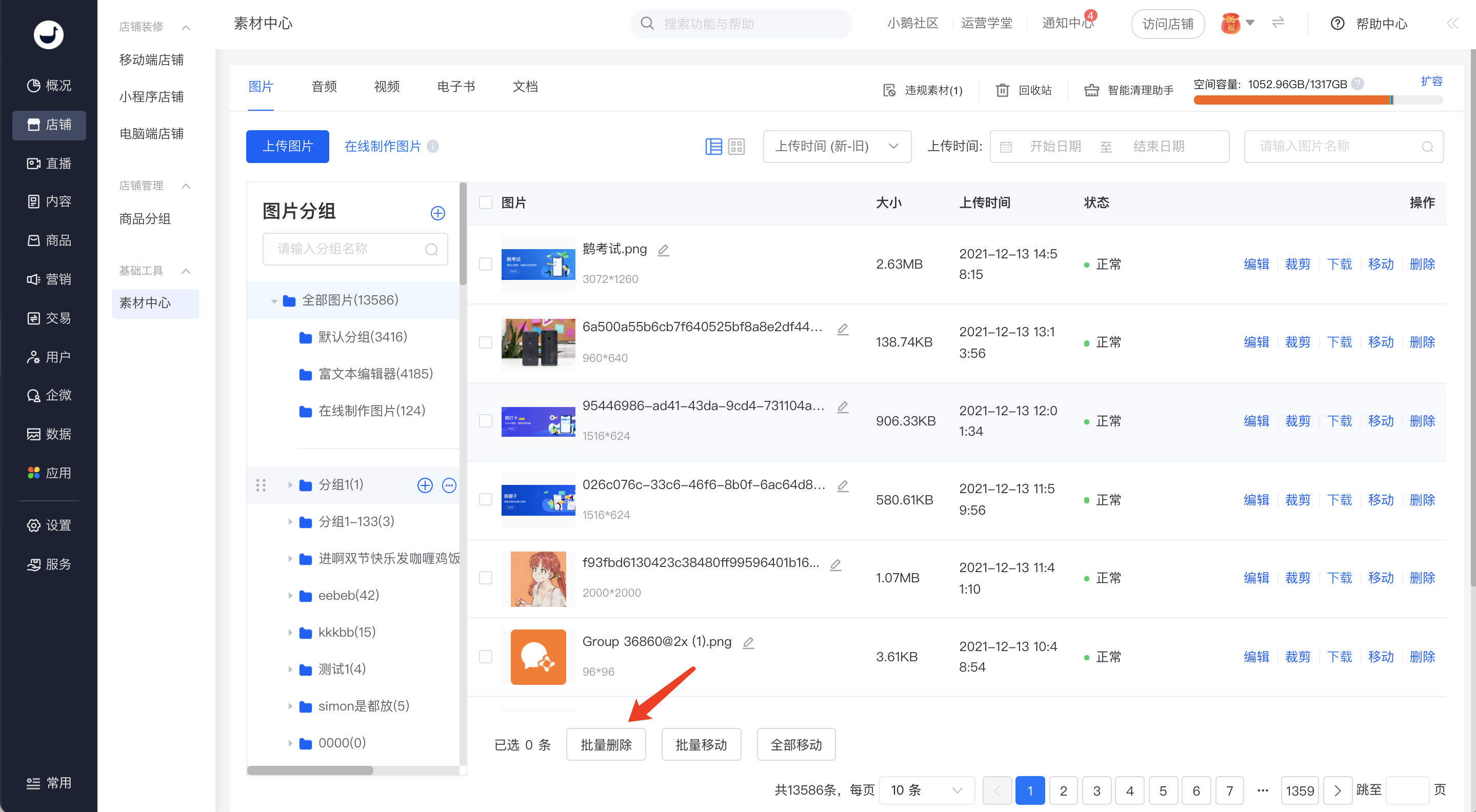
Task: Click the 批量删除 button
Action: tap(606, 744)
